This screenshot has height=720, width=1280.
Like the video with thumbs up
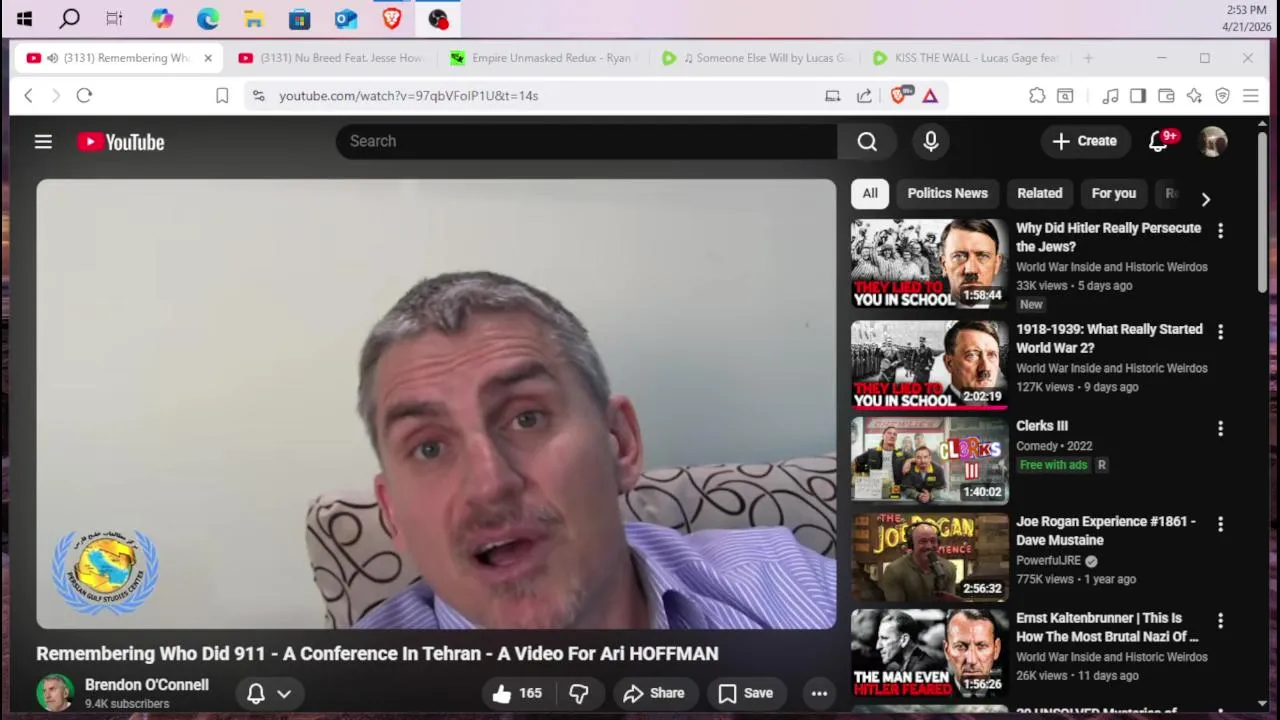(518, 693)
